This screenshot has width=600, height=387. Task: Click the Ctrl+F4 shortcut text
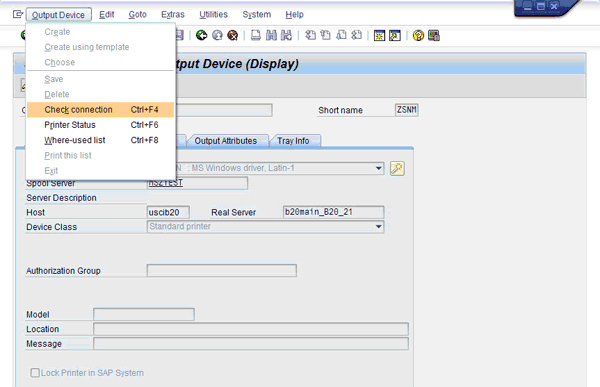(144, 109)
